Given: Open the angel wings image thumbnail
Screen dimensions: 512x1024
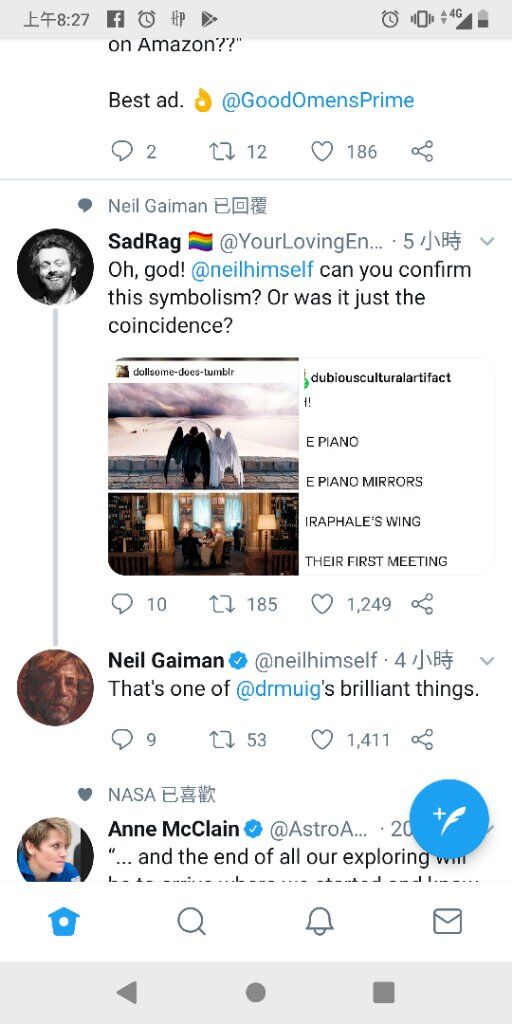Looking at the screenshot, I should tap(203, 436).
